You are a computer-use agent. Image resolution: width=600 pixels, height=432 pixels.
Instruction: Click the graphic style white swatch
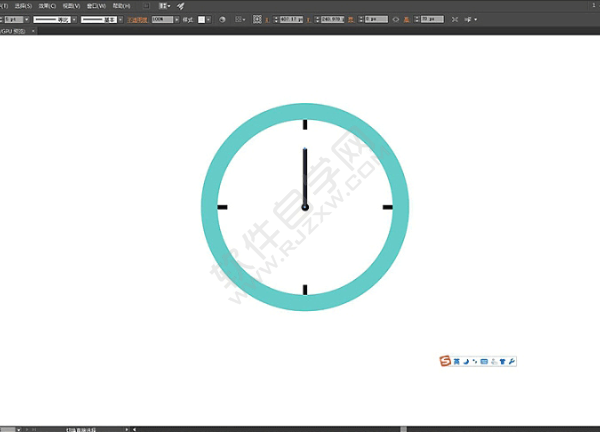point(201,20)
